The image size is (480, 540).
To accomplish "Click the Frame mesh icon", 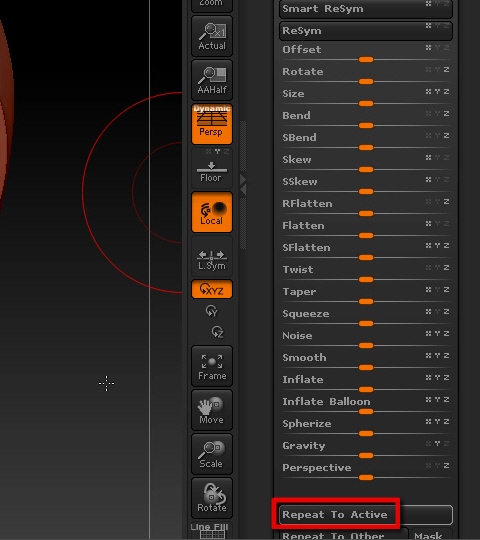I will [212, 366].
